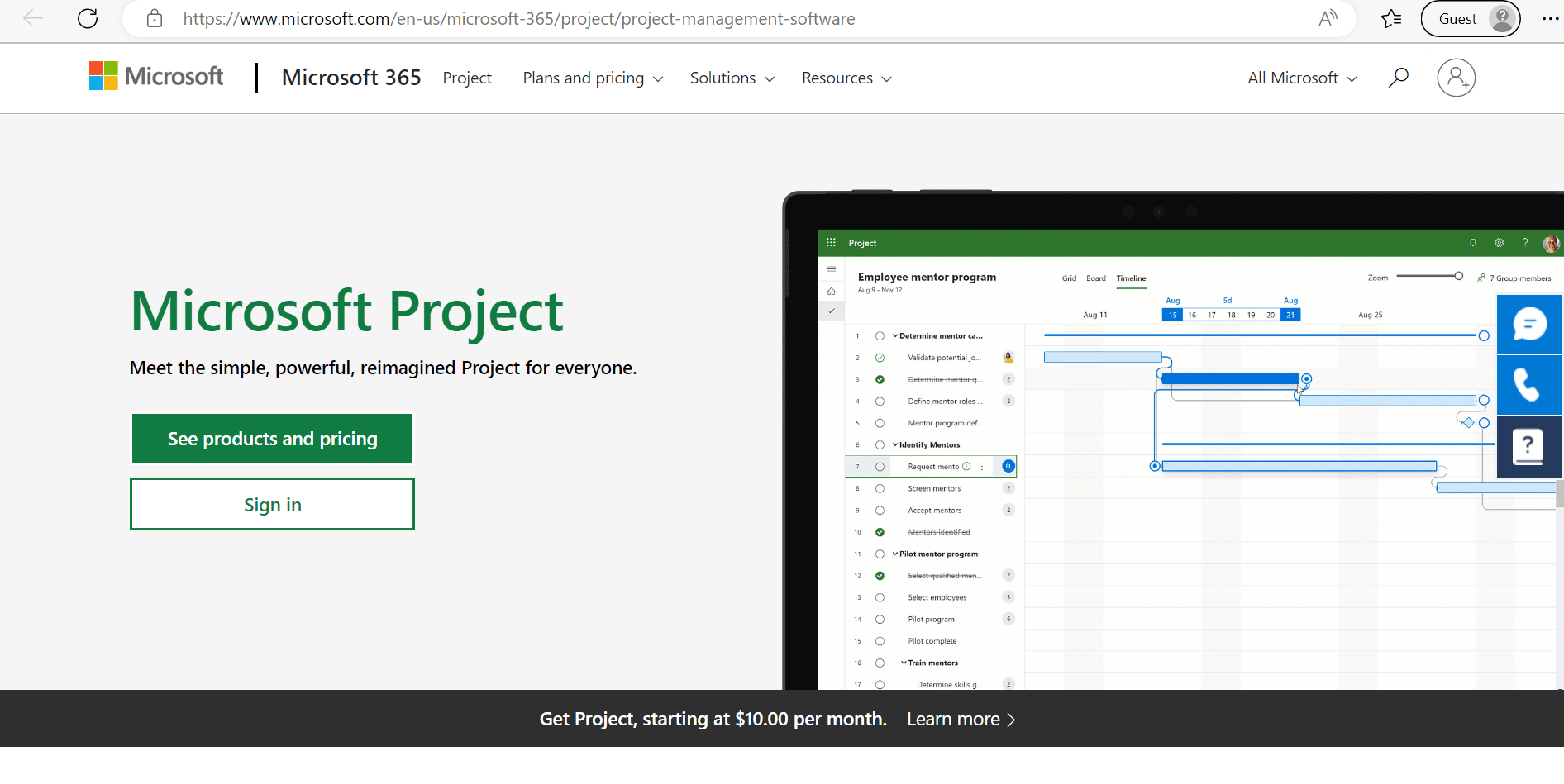
Task: Open the browser Favorites star icon
Action: pyautogui.click(x=1391, y=18)
